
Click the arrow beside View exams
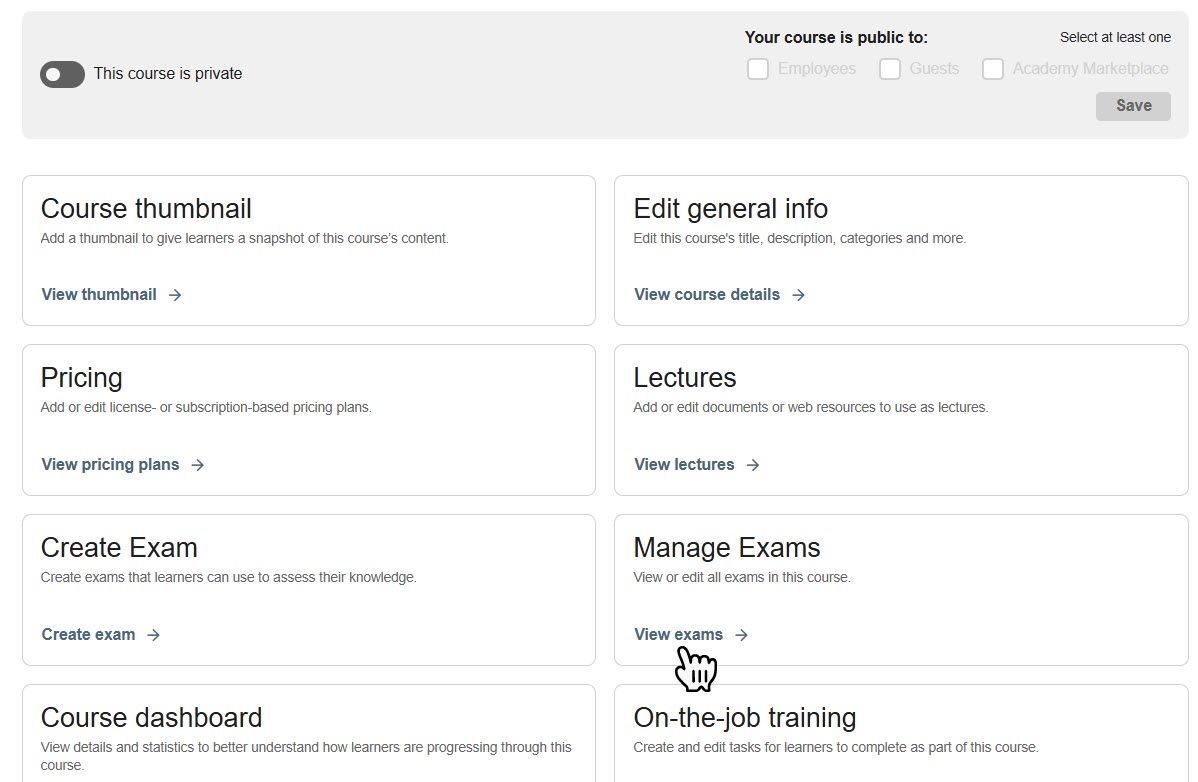(x=741, y=635)
